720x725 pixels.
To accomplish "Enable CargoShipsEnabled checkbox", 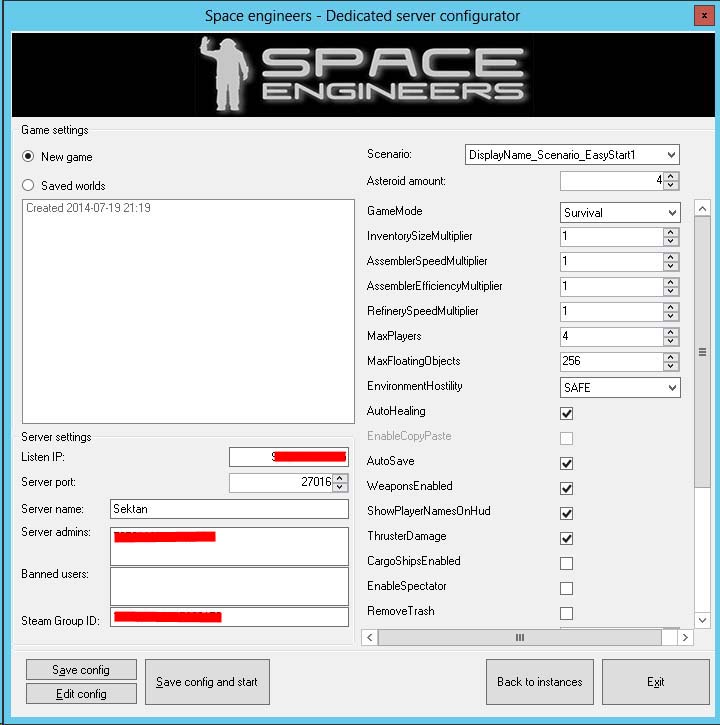I will click(x=566, y=563).
